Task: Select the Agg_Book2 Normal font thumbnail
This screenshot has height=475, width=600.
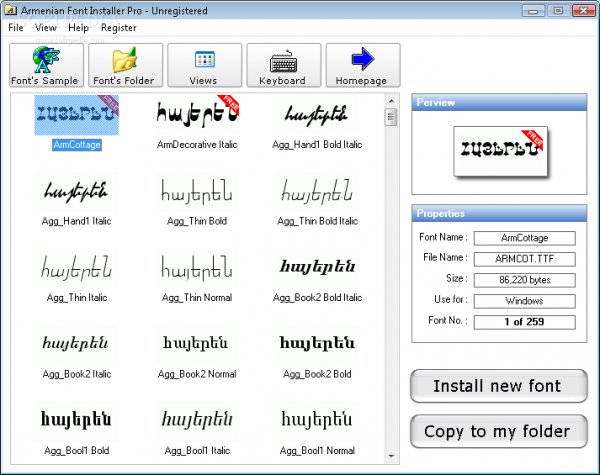Action: click(197, 344)
